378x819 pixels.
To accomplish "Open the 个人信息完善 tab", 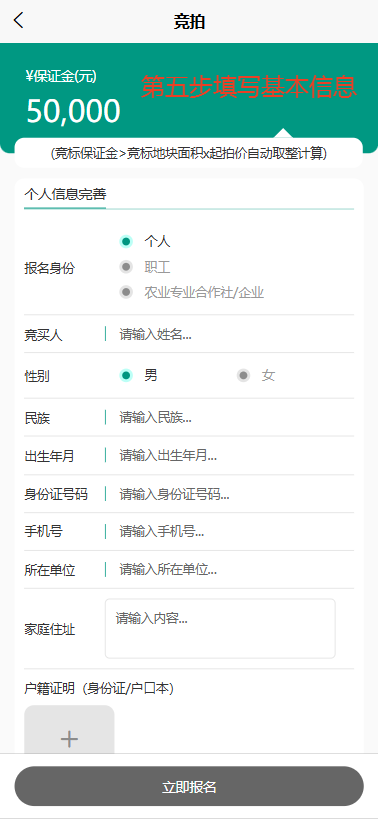I will [x=65, y=195].
